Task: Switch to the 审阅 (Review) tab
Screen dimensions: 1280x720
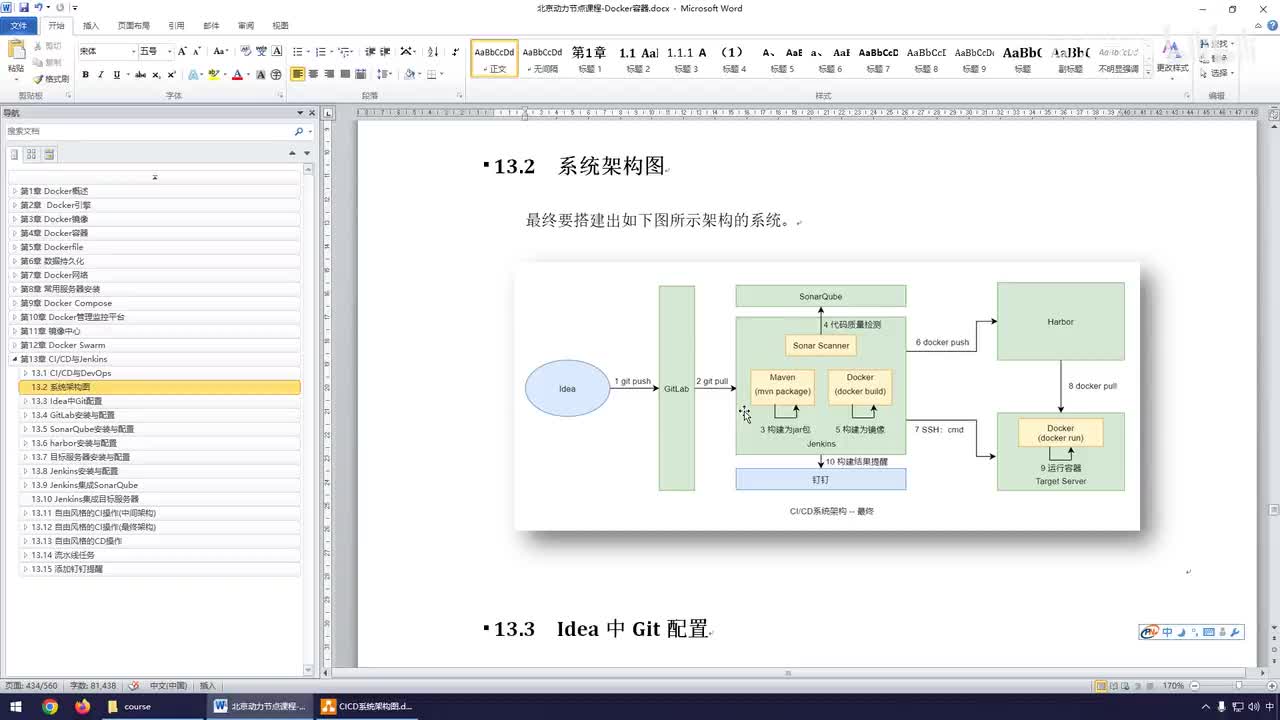Action: tap(245, 26)
